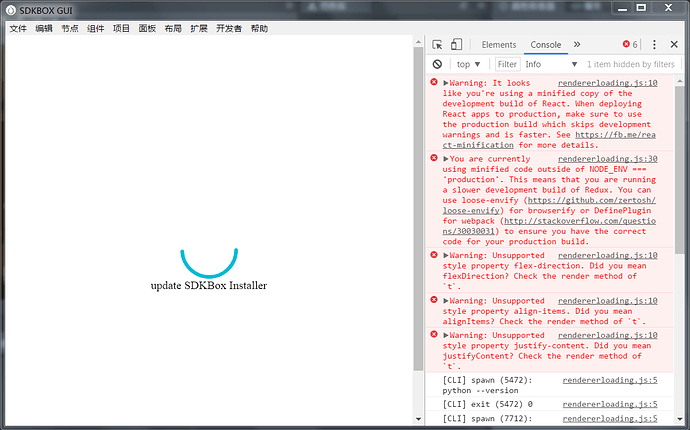The image size is (690, 430).
Task: Switch to the Console tab
Action: click(x=546, y=45)
